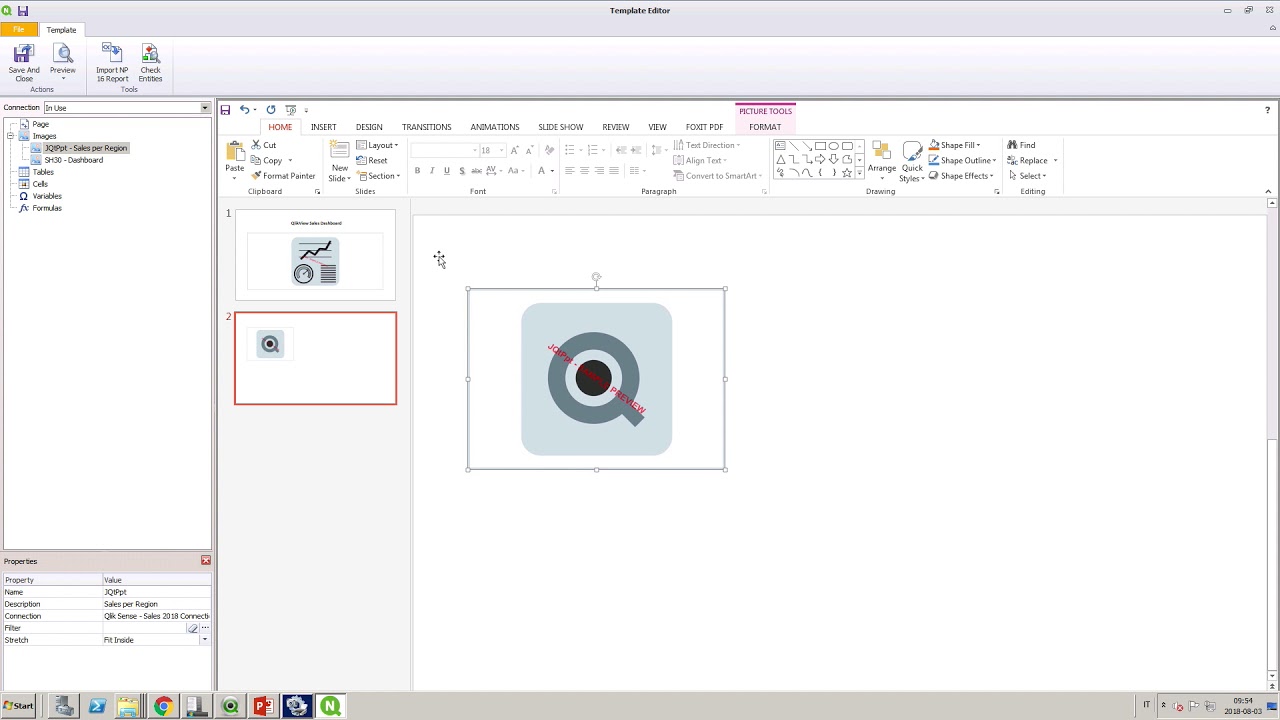
Task: Select the Variables tree node
Action: pos(47,196)
